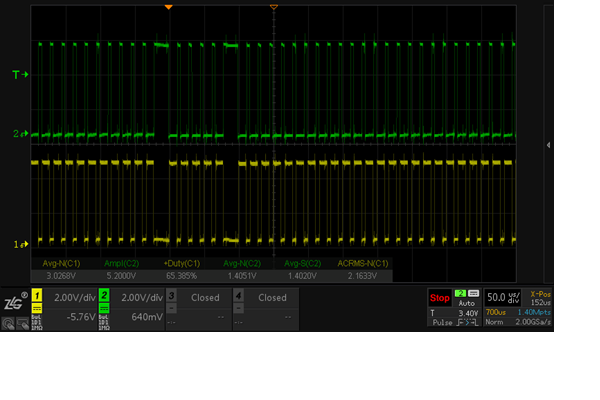The width and height of the screenshot is (600, 400).
Task: Select the 700us record time value
Action: (x=496, y=312)
